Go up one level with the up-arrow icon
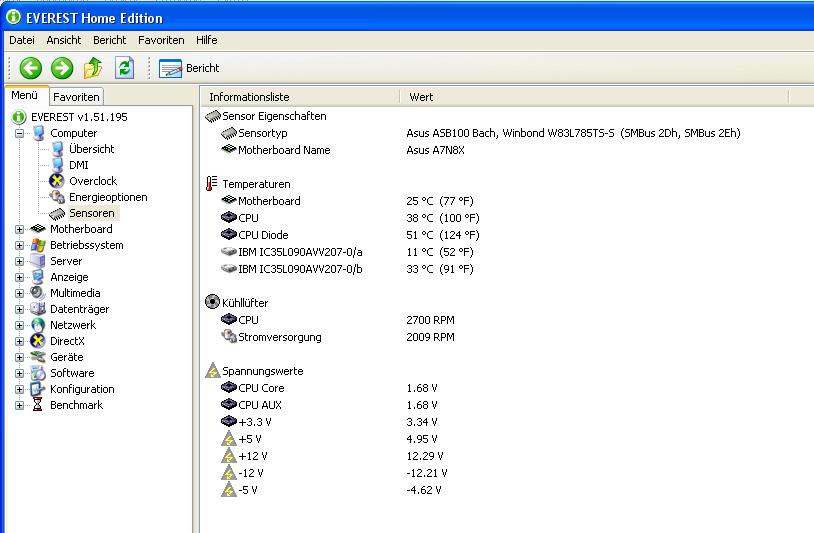 93,68
